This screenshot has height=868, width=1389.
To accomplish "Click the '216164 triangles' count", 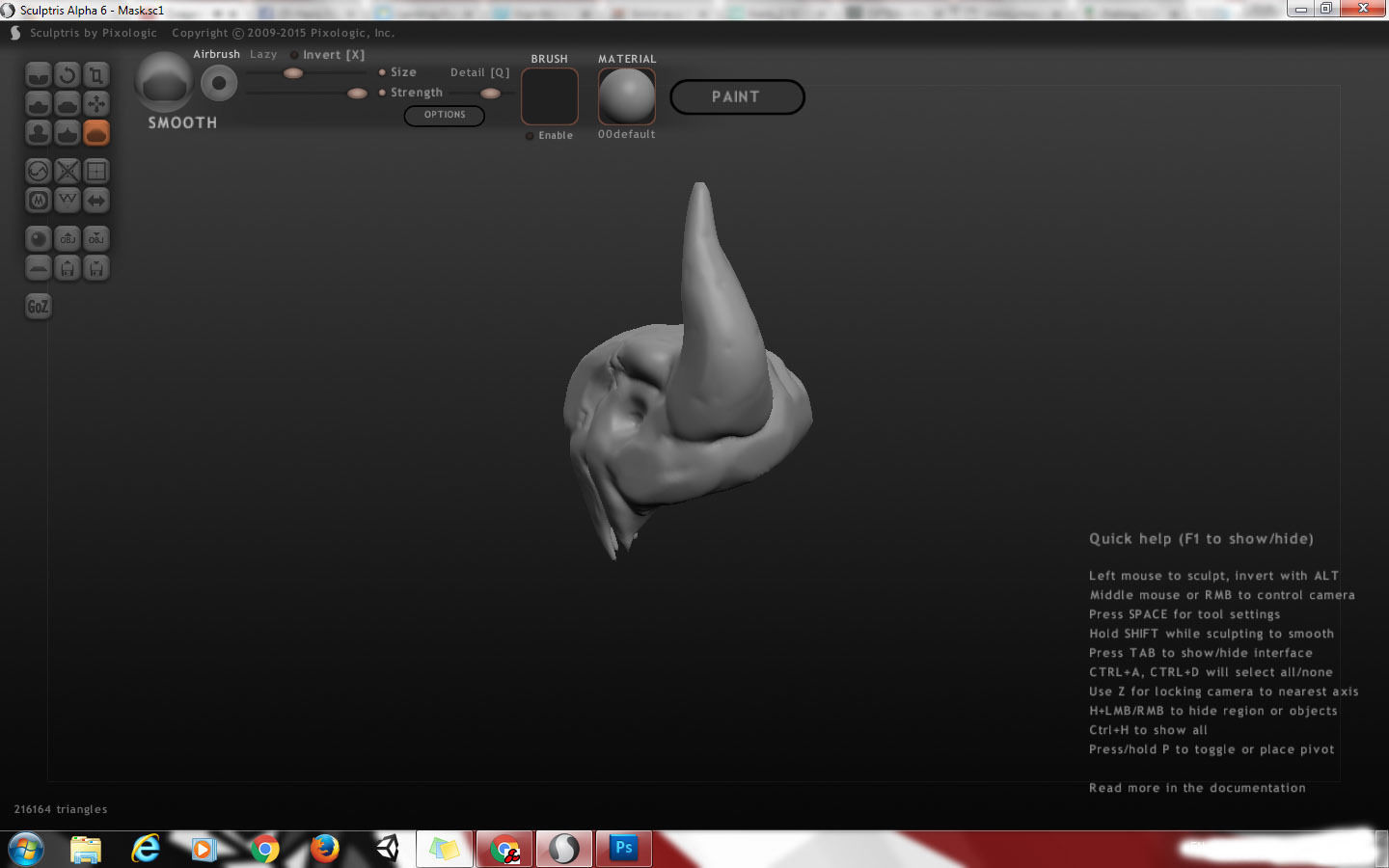I will pos(61,809).
